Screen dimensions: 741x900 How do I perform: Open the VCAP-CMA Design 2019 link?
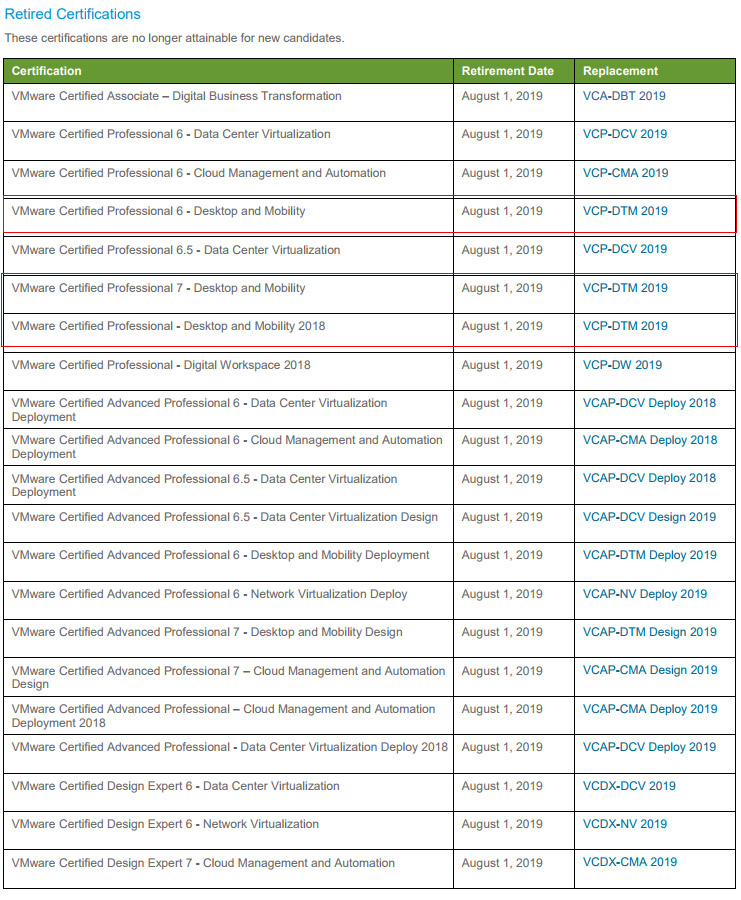650,669
